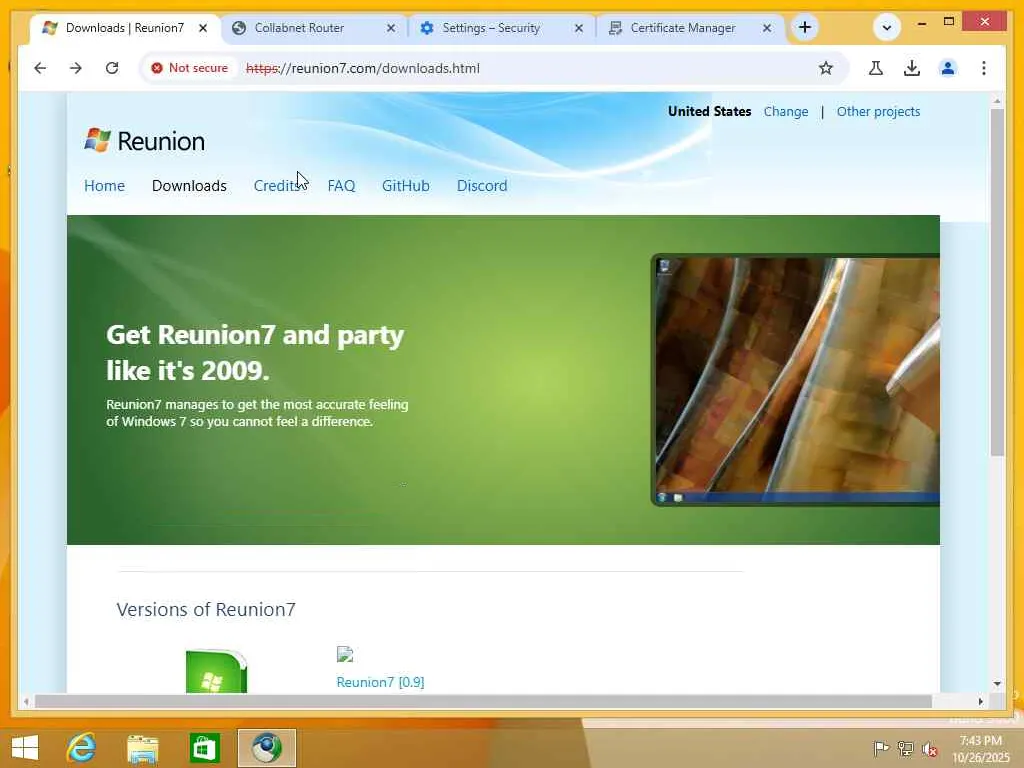
Task: Open the Action Center flag icon
Action: coord(881,748)
